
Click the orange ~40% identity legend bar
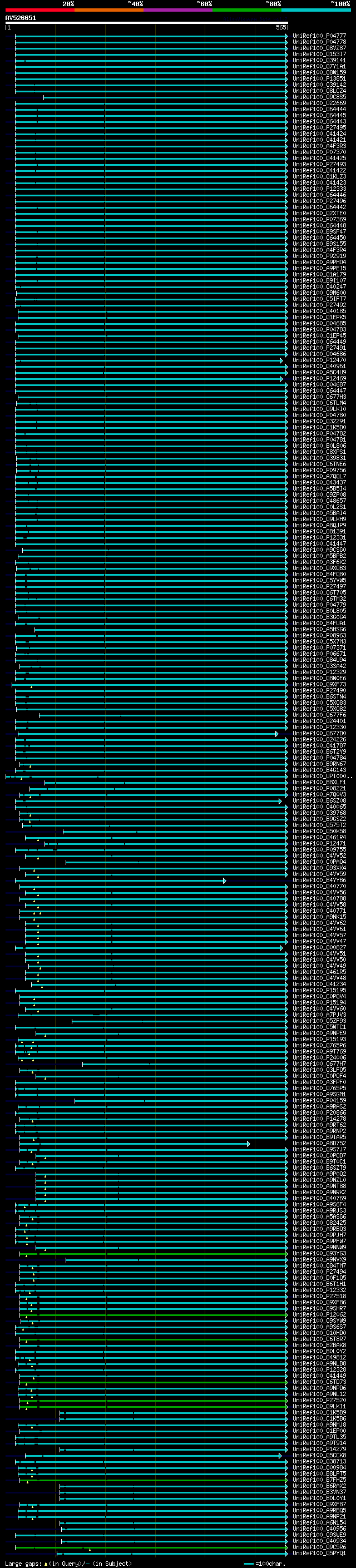pos(109,10)
